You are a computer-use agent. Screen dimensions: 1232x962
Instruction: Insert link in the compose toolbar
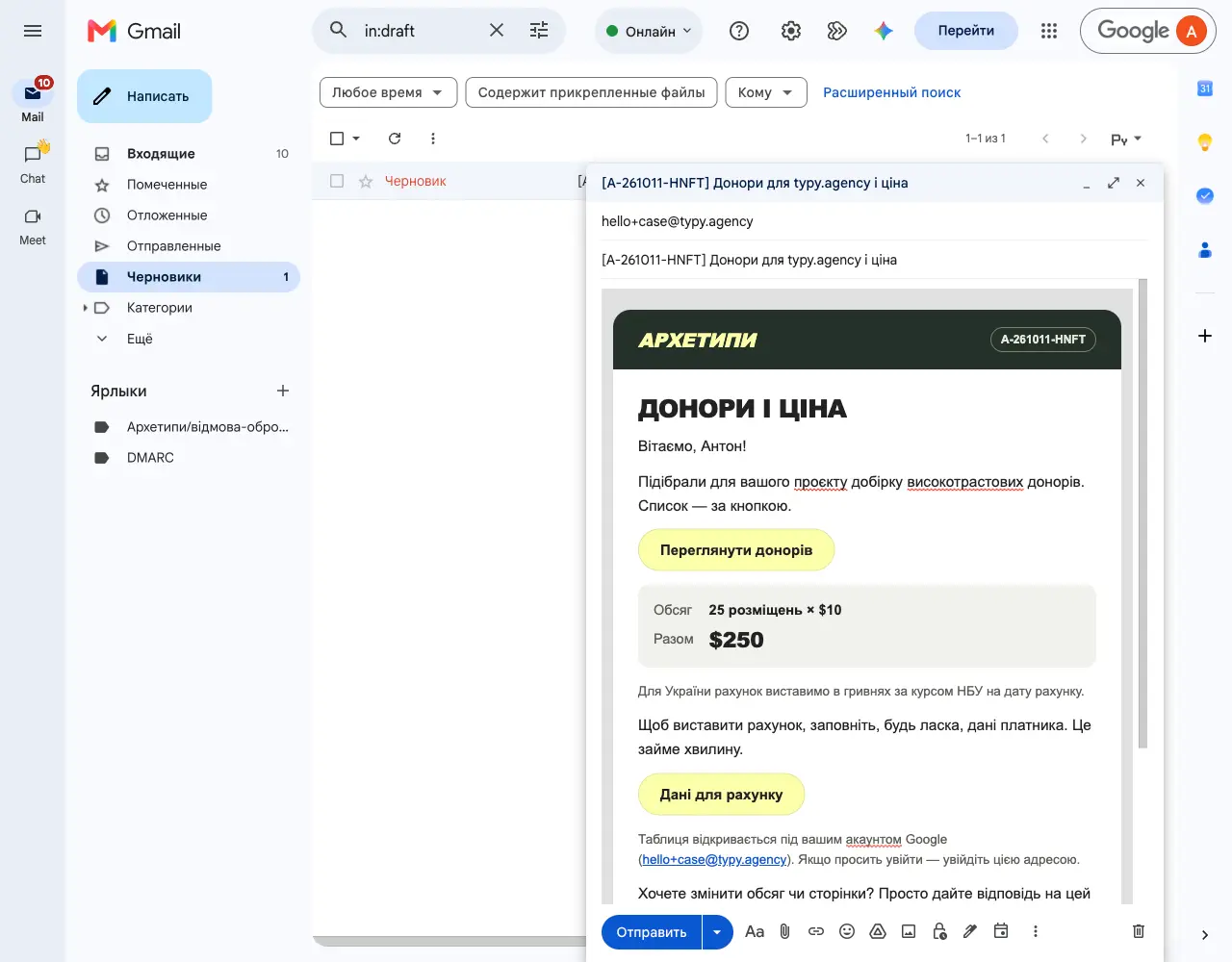coord(816,931)
